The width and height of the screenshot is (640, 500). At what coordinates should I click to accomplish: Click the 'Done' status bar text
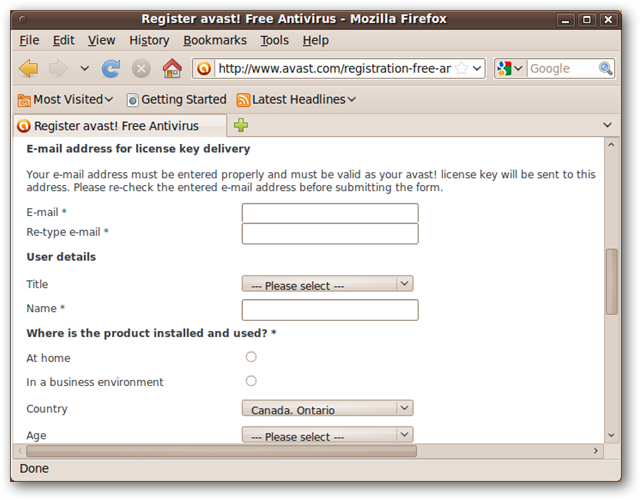pos(34,468)
